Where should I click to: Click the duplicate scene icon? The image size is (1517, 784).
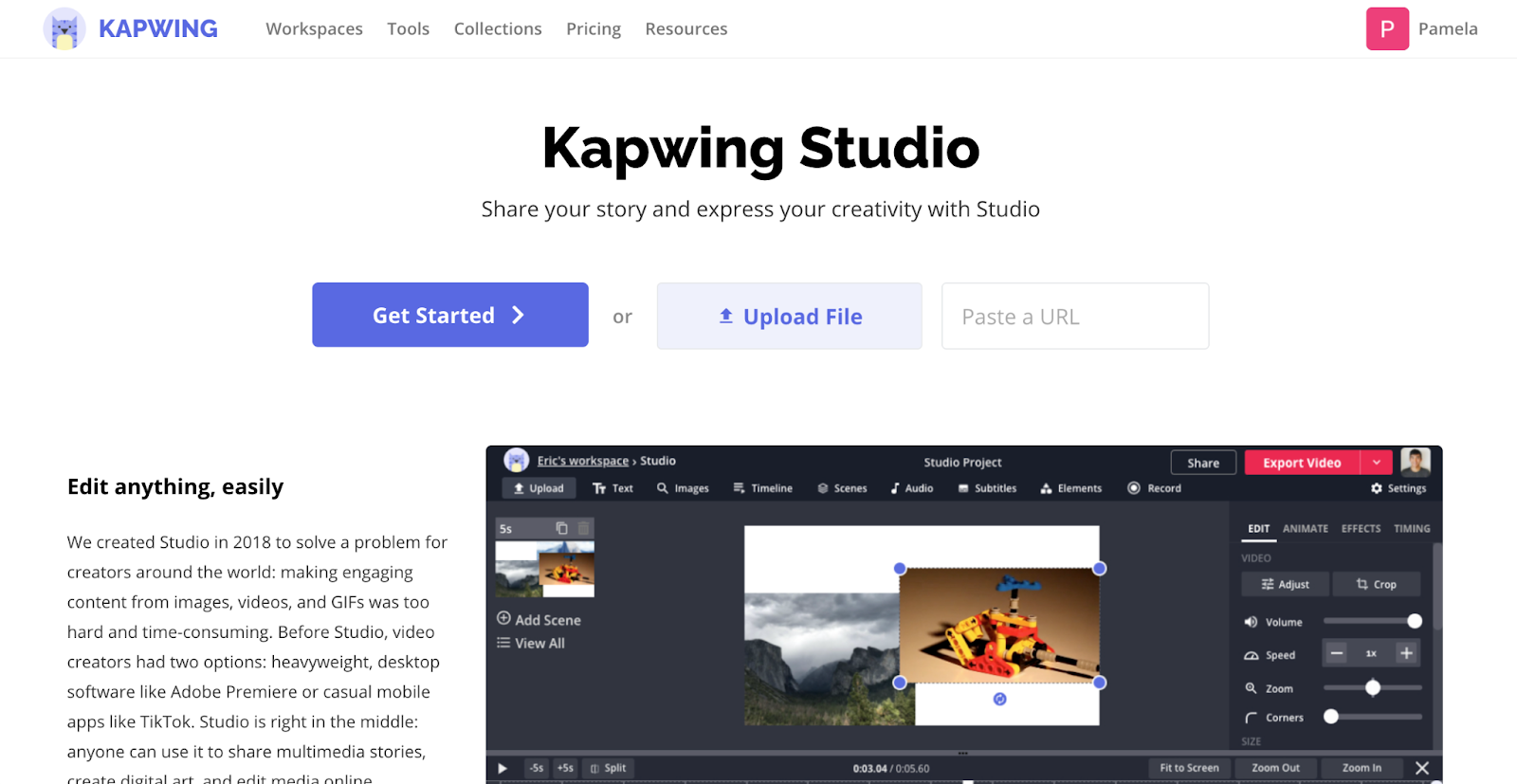pyautogui.click(x=561, y=528)
